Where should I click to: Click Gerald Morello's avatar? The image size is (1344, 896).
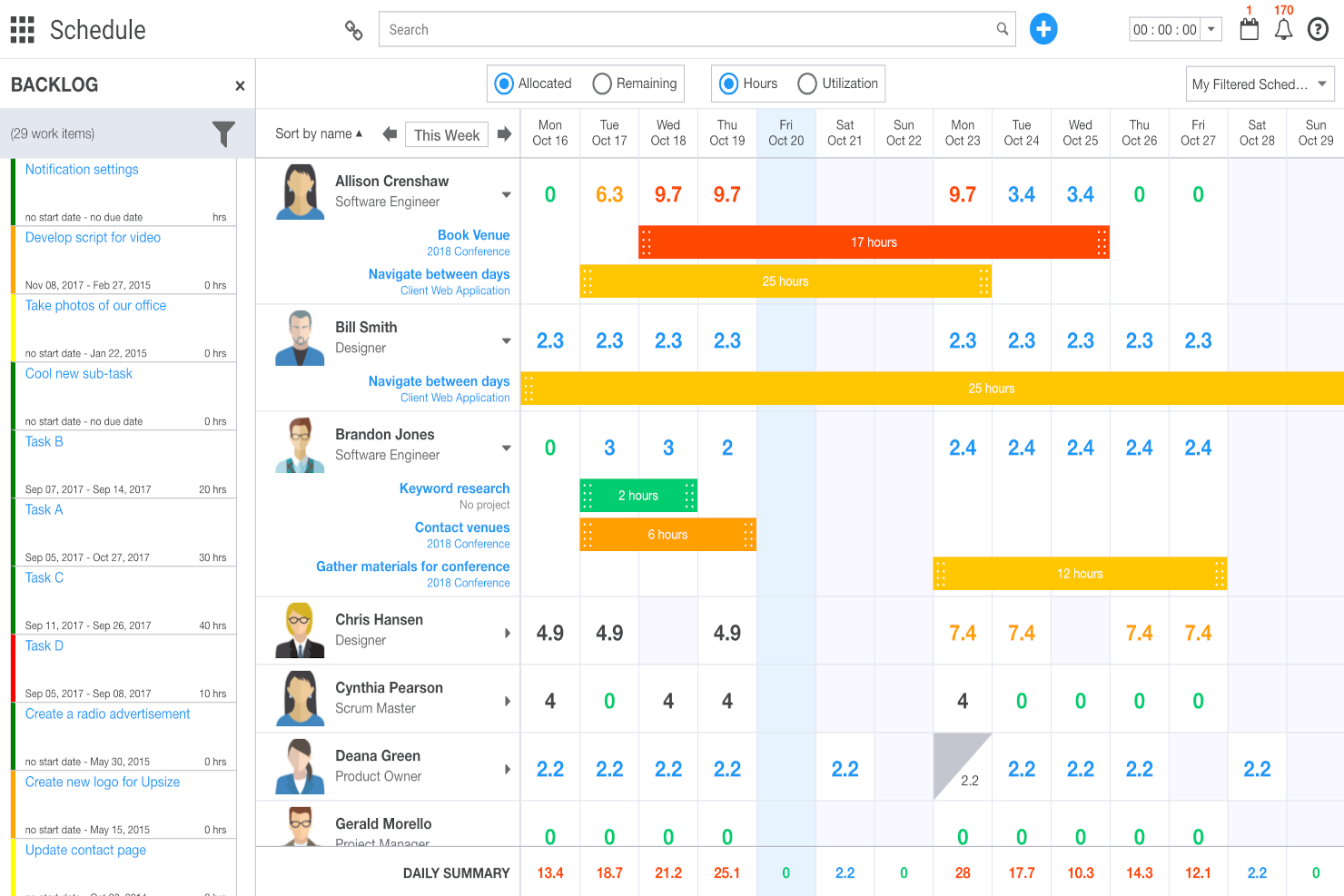point(301,826)
